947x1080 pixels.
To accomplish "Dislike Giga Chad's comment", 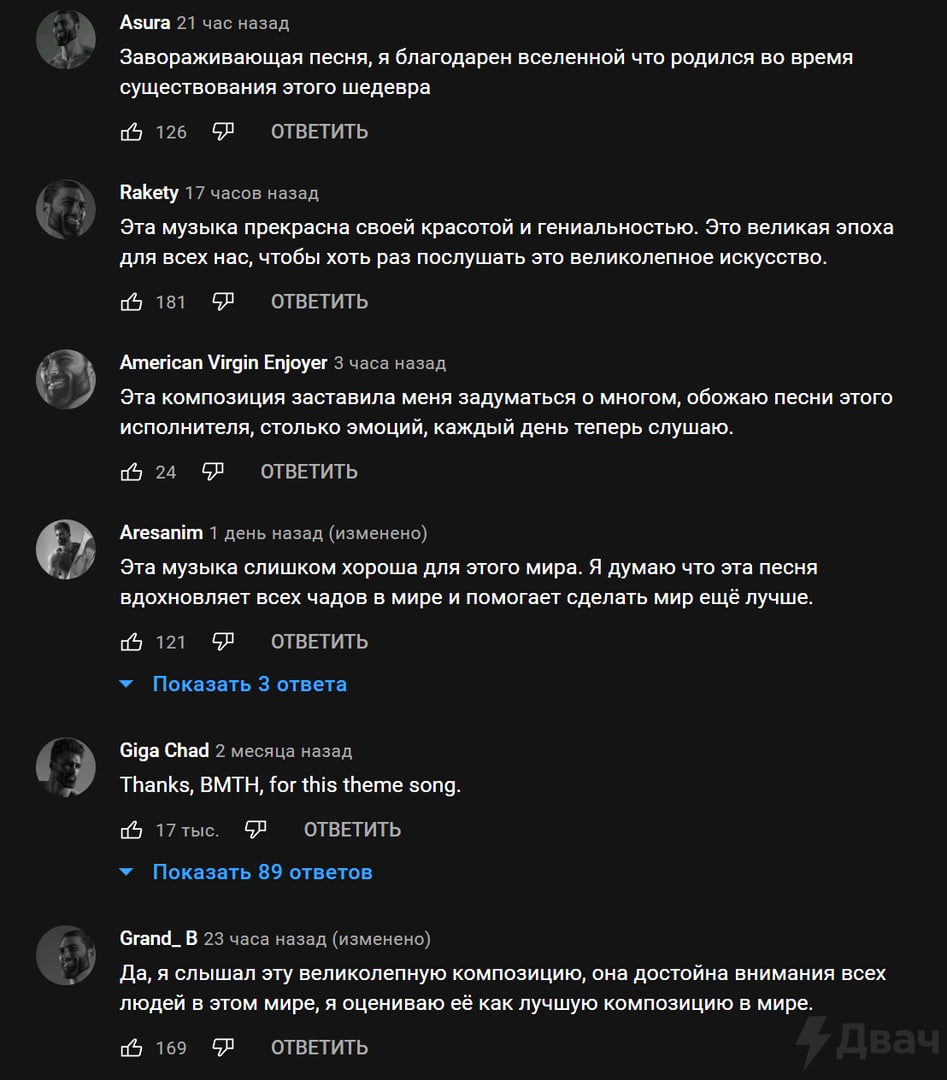I will click(256, 829).
